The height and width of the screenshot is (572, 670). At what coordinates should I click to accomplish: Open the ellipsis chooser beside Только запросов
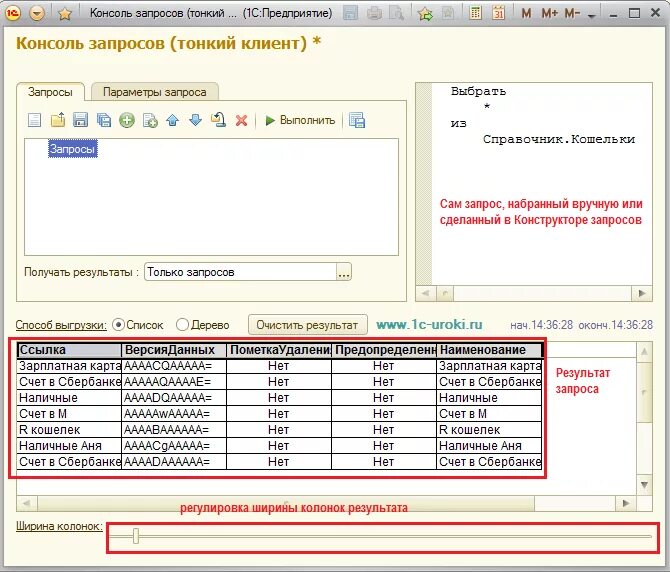[x=344, y=272]
